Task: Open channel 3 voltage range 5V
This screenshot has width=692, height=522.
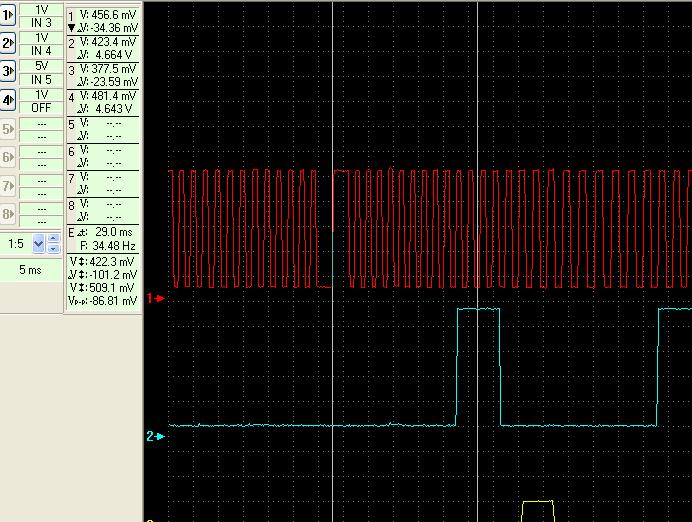Action: [x=41, y=66]
